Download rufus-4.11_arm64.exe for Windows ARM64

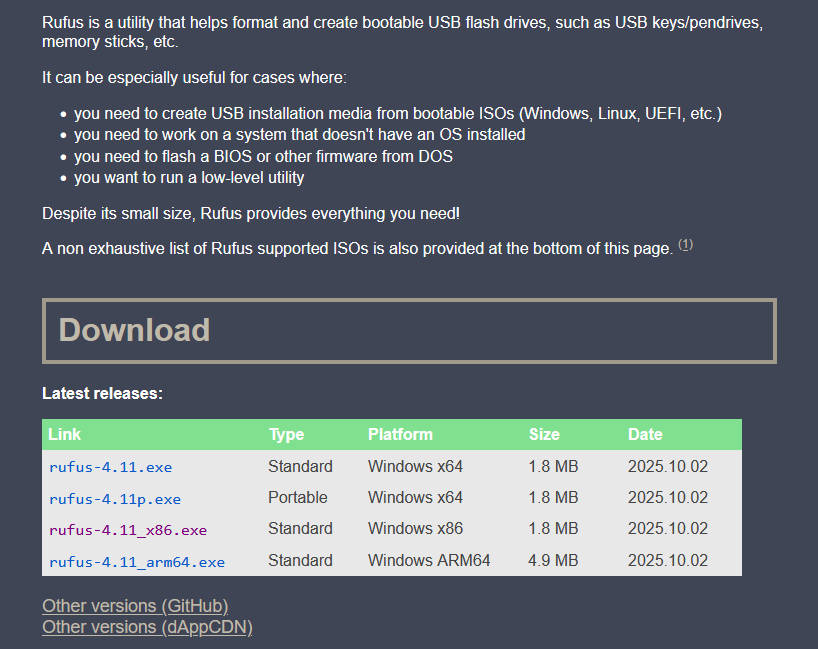point(136,561)
